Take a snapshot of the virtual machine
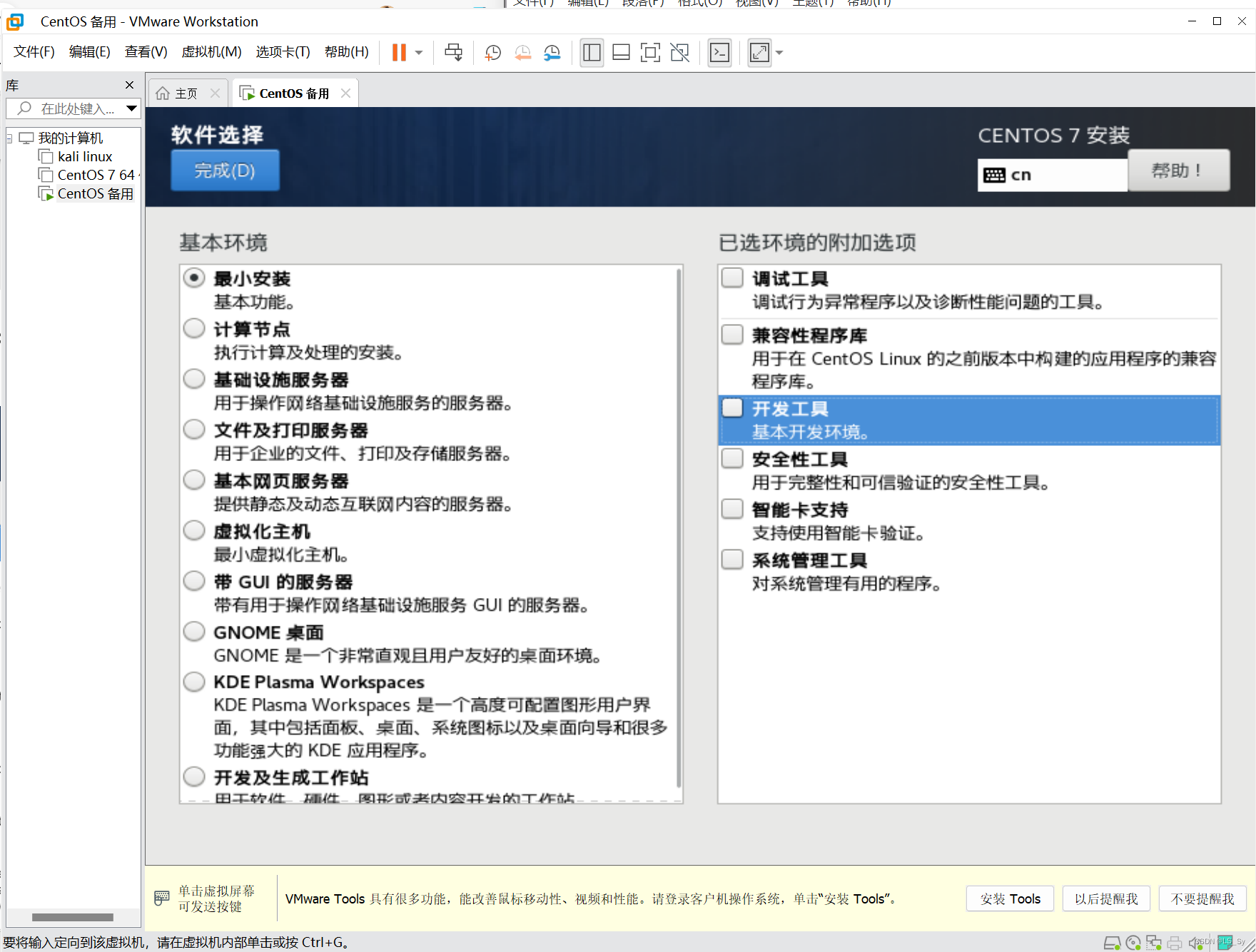This screenshot has height=952, width=1256. pyautogui.click(x=492, y=52)
